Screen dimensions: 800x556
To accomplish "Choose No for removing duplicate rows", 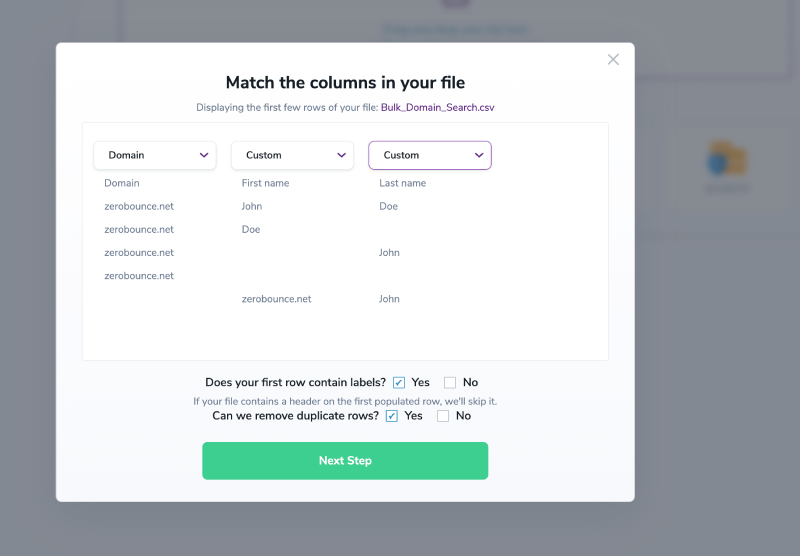I will 443,416.
